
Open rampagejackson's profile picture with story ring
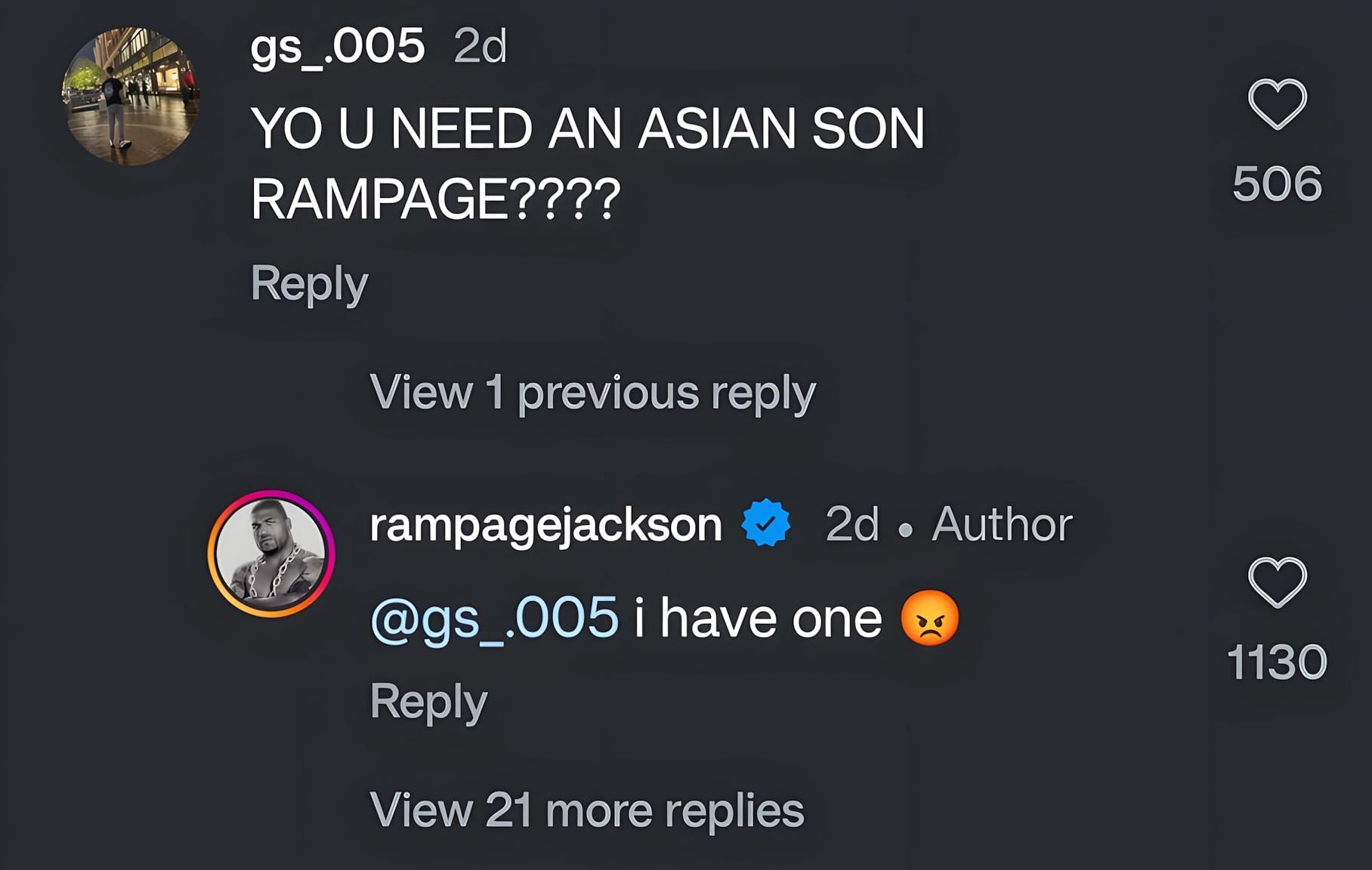pos(271,554)
